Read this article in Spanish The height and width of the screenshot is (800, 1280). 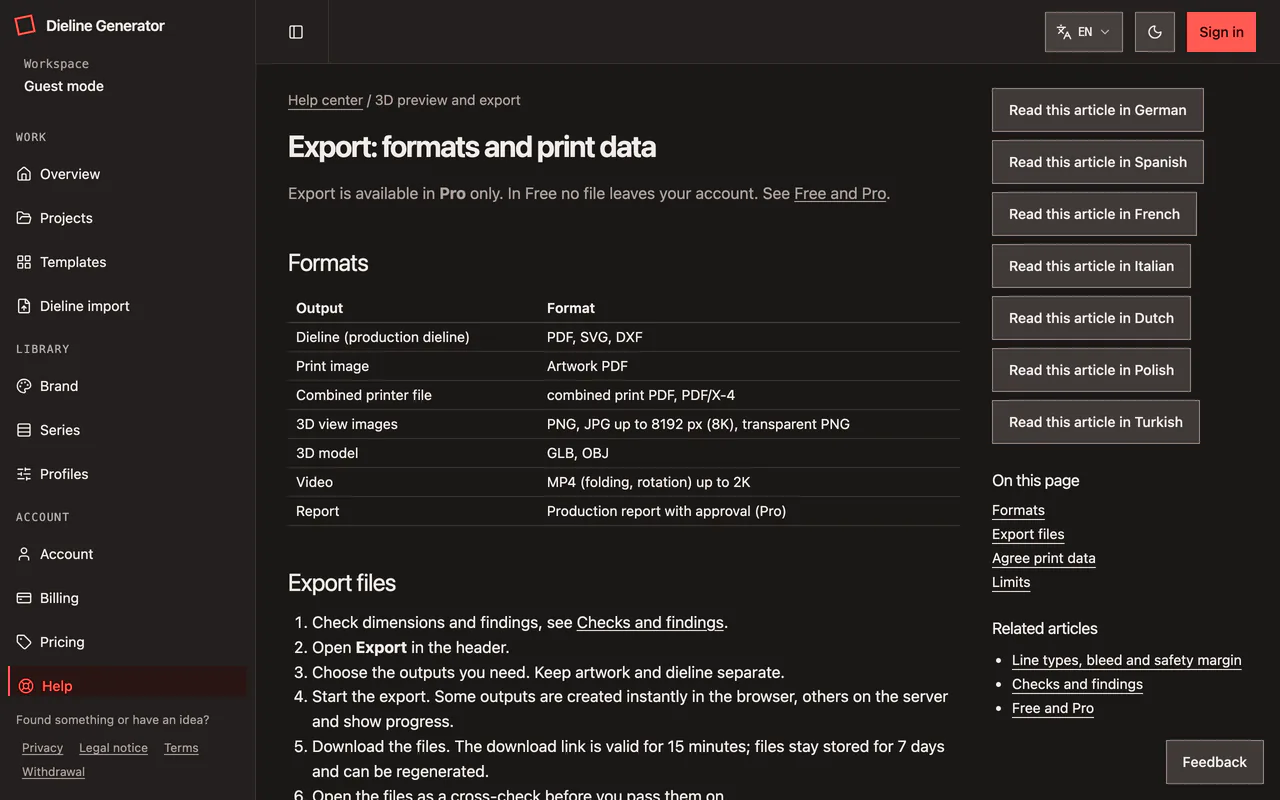1097,162
